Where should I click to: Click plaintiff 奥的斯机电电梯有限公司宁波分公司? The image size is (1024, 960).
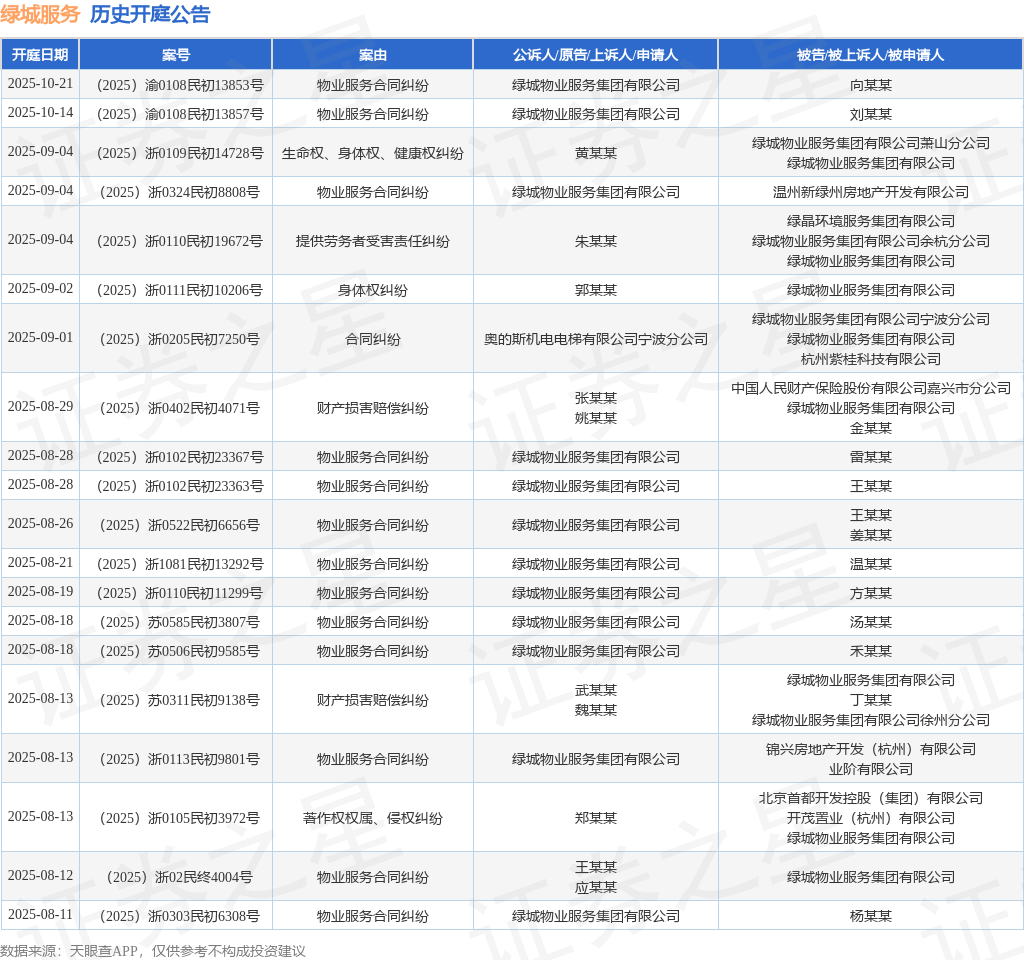click(596, 339)
